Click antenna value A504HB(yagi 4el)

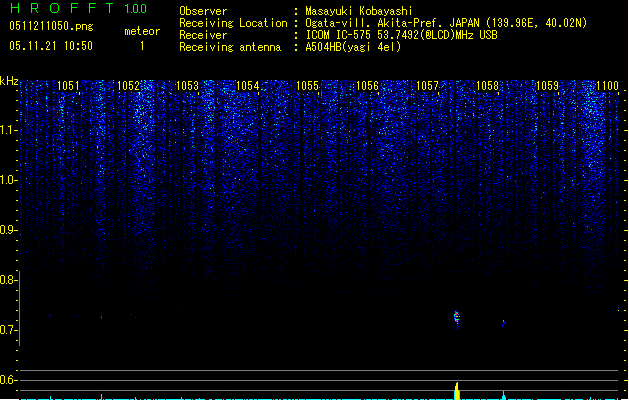pyautogui.click(x=353, y=47)
